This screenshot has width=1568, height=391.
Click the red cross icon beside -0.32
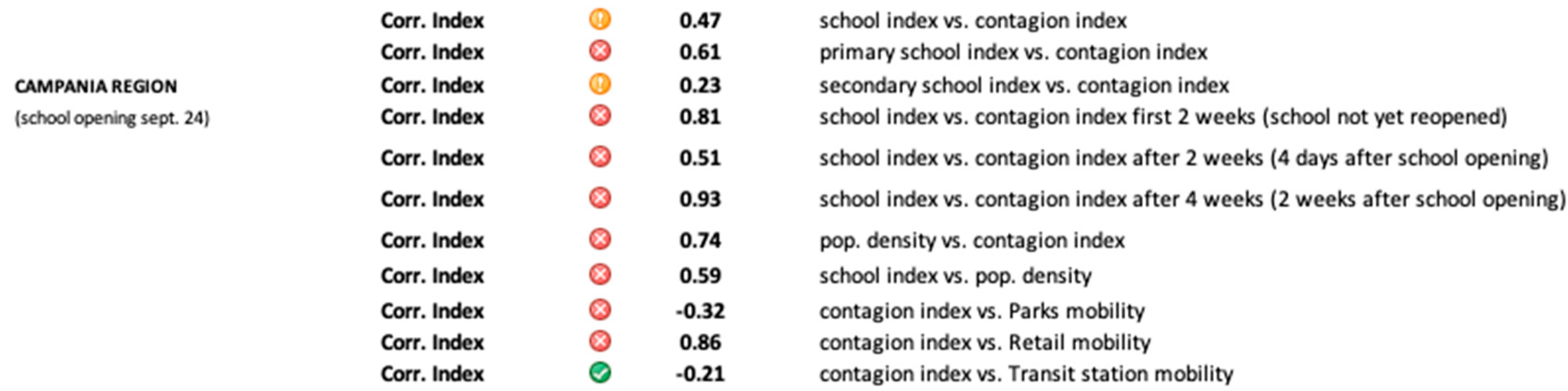coord(599,310)
